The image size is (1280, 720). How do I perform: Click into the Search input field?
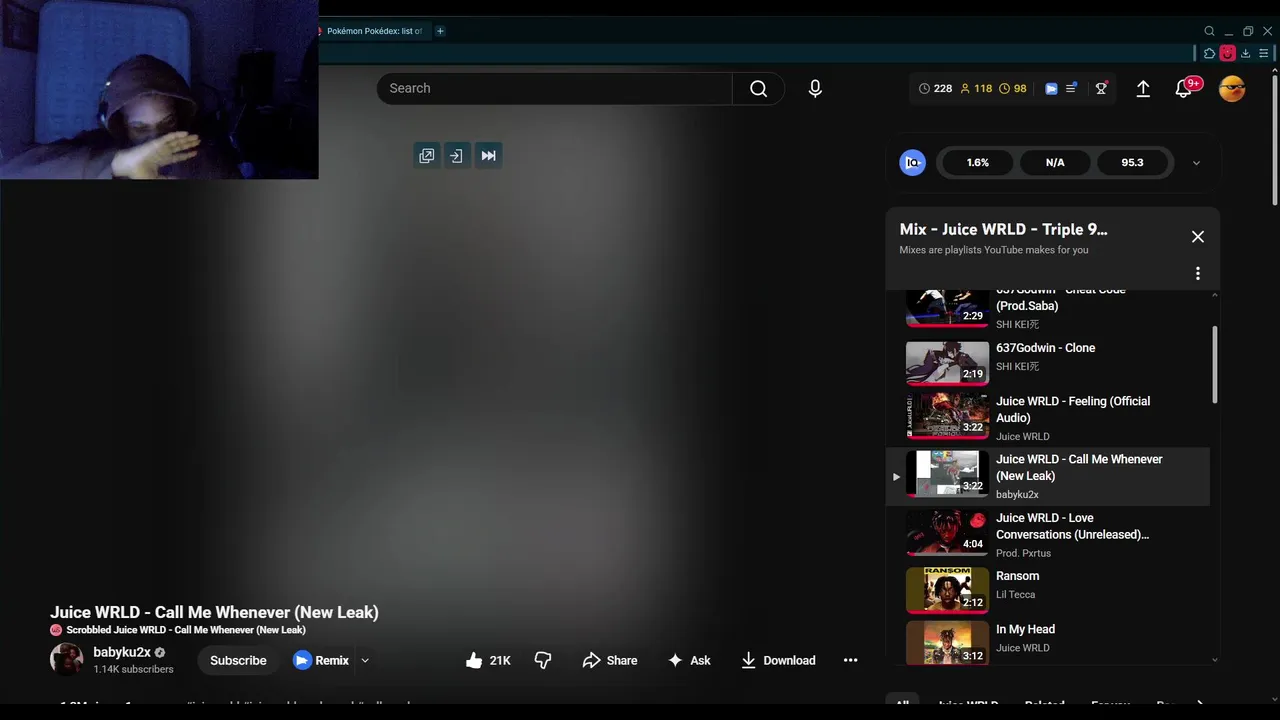point(555,88)
